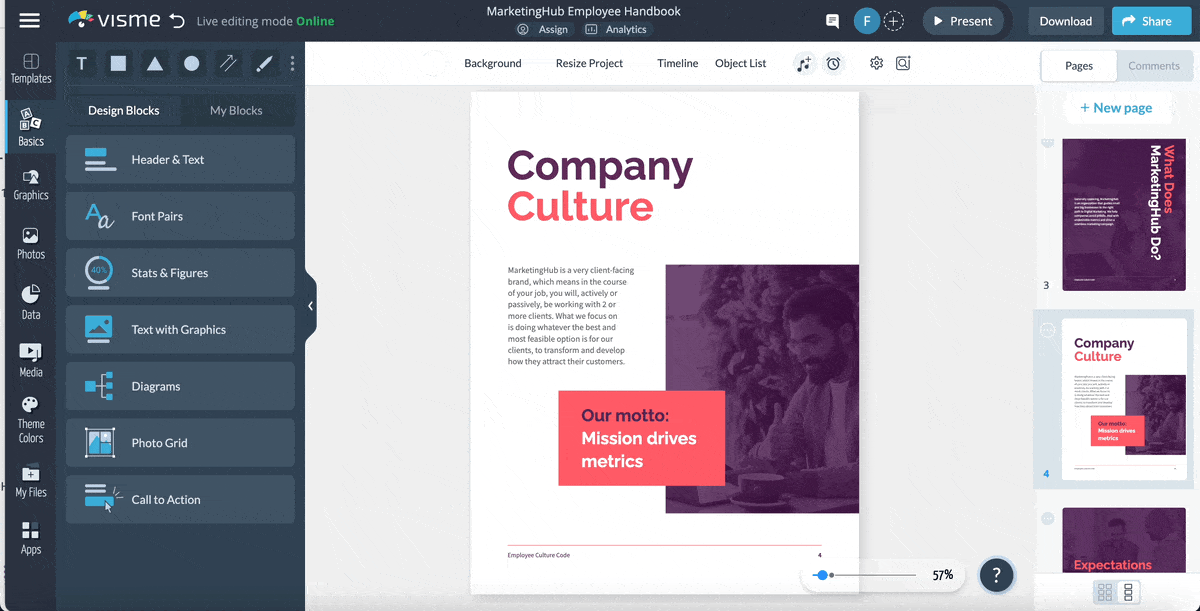The image size is (1200, 611).
Task: Switch to the My Blocks tab
Action: point(237,110)
